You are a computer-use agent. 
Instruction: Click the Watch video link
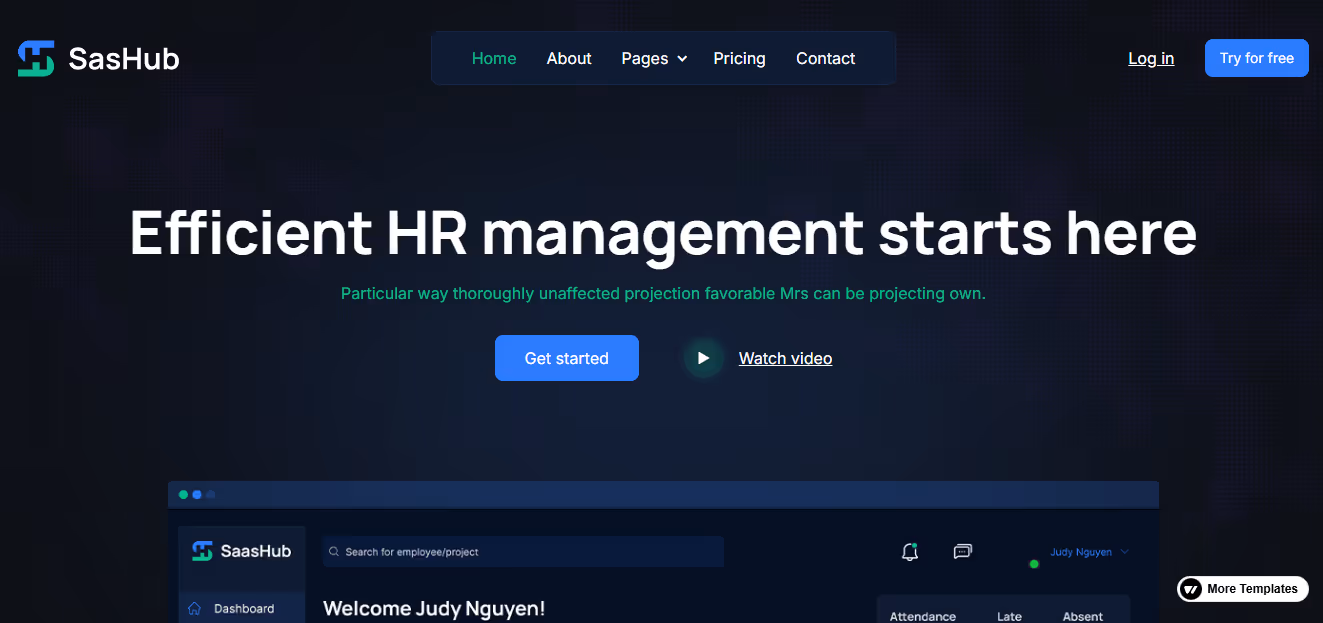tap(785, 358)
